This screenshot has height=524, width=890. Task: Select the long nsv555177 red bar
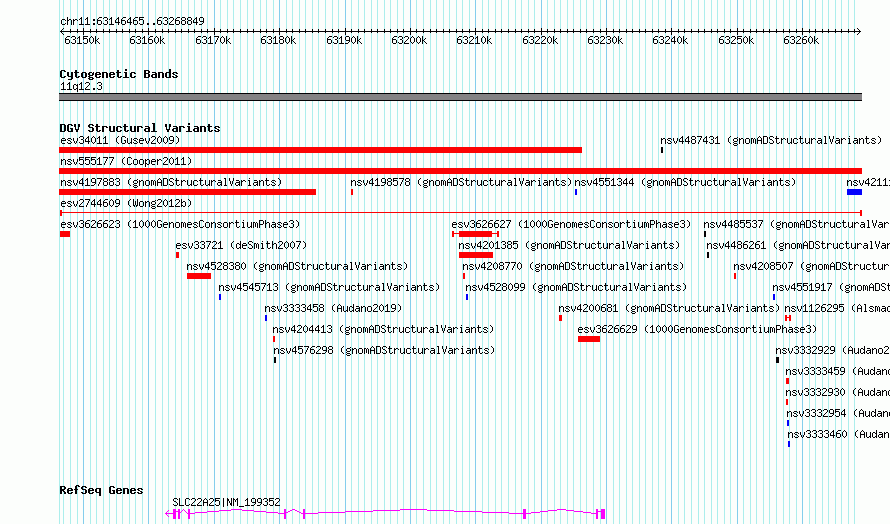tap(460, 171)
